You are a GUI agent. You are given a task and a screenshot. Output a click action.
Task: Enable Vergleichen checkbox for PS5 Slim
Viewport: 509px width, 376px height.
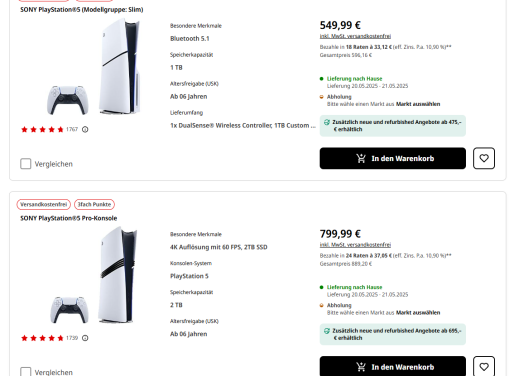(x=26, y=164)
